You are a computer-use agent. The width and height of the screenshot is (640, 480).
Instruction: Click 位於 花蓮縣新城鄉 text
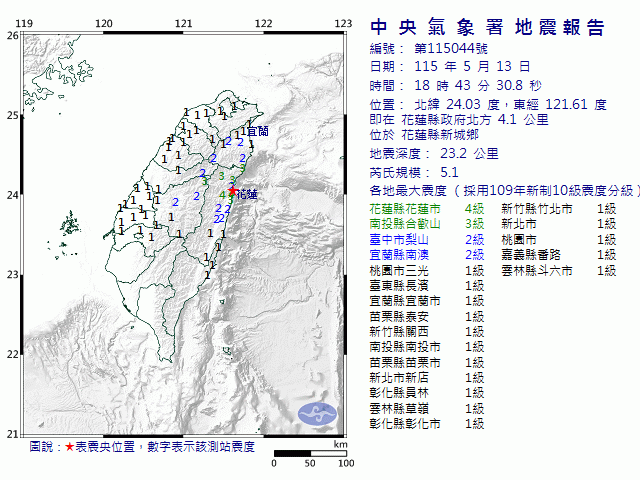point(424,135)
